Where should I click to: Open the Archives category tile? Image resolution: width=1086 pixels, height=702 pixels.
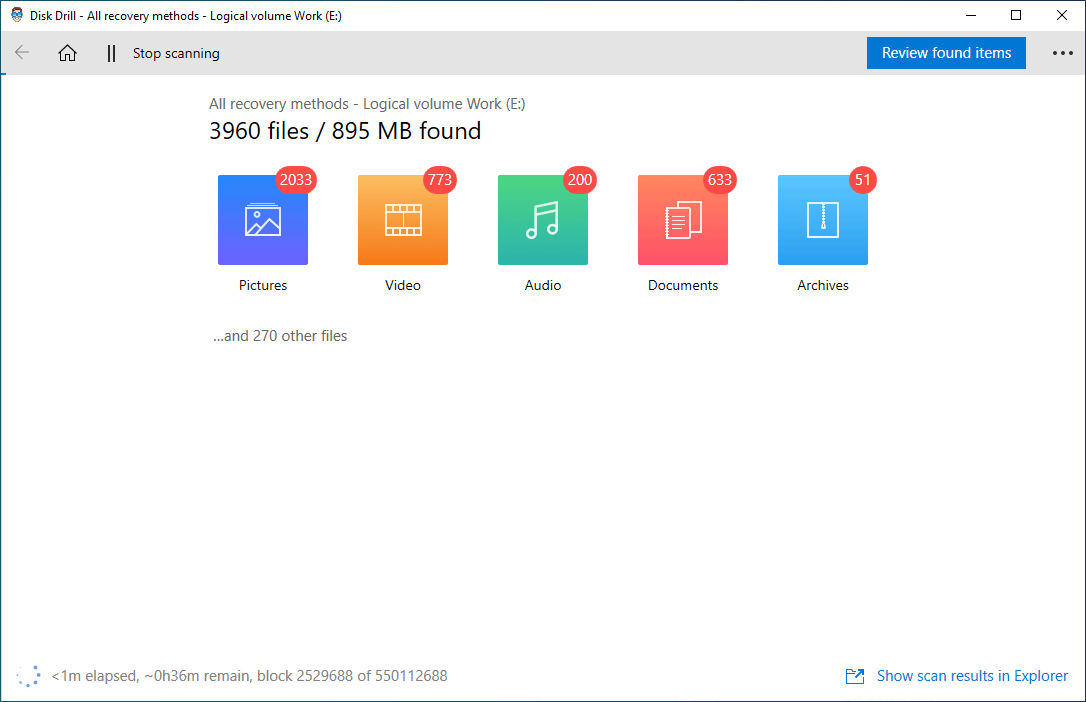click(822, 219)
